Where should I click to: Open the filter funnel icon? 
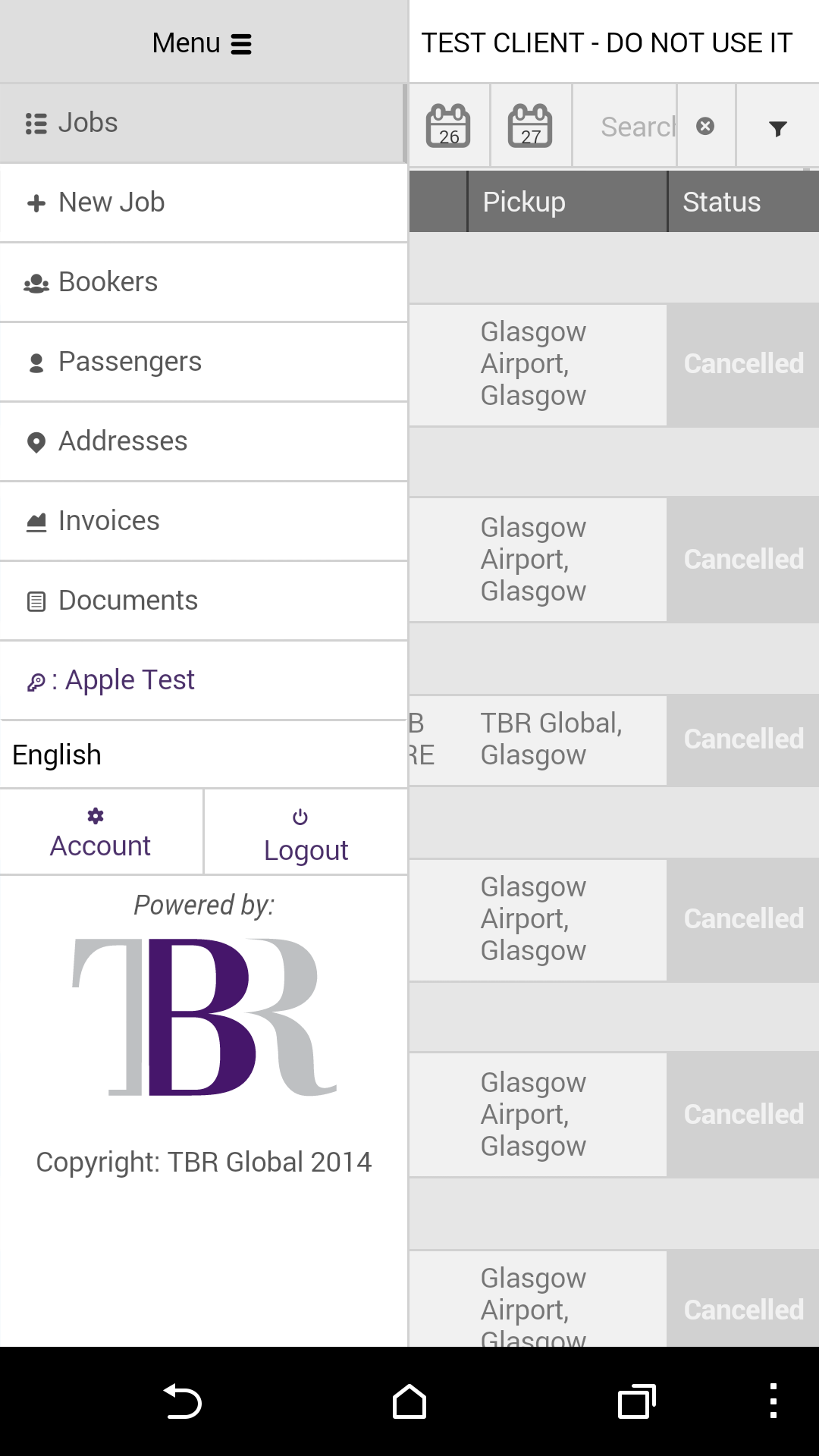pyautogui.click(x=777, y=128)
